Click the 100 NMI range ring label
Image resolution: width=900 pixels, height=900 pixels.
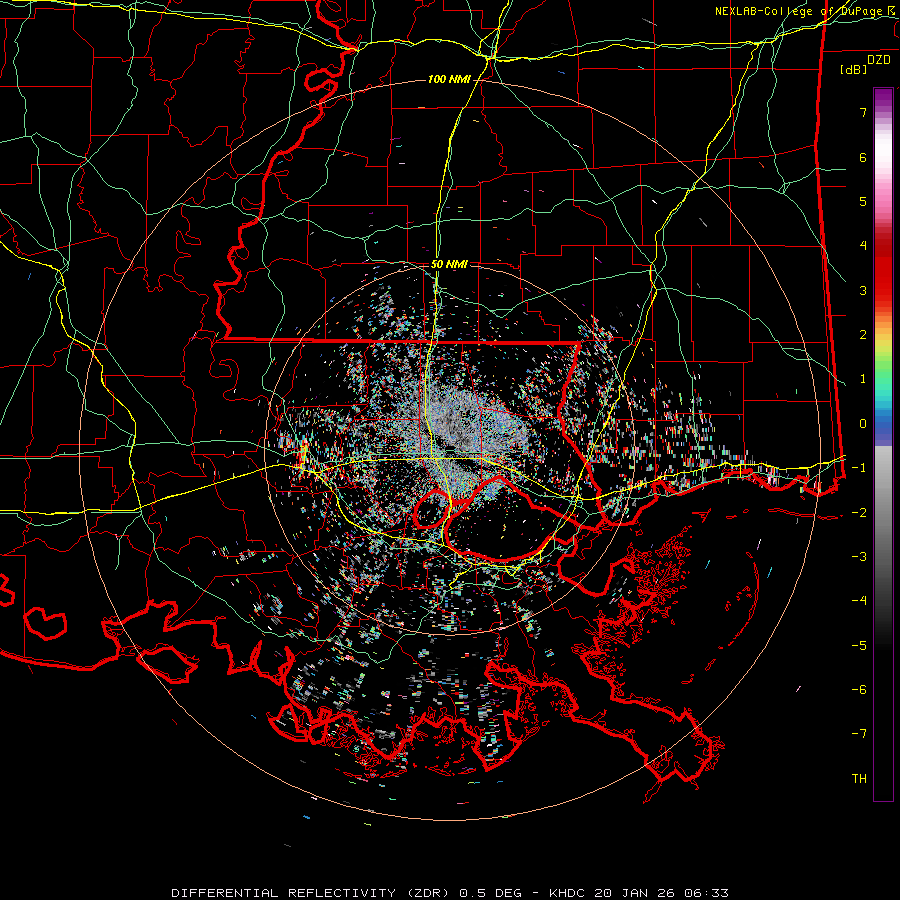pyautogui.click(x=449, y=79)
